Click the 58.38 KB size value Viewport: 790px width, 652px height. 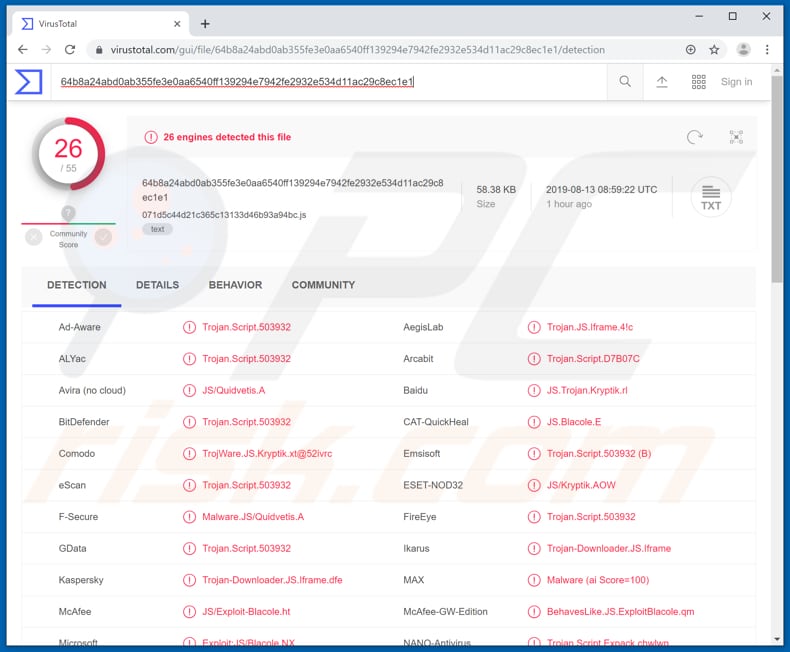point(496,189)
